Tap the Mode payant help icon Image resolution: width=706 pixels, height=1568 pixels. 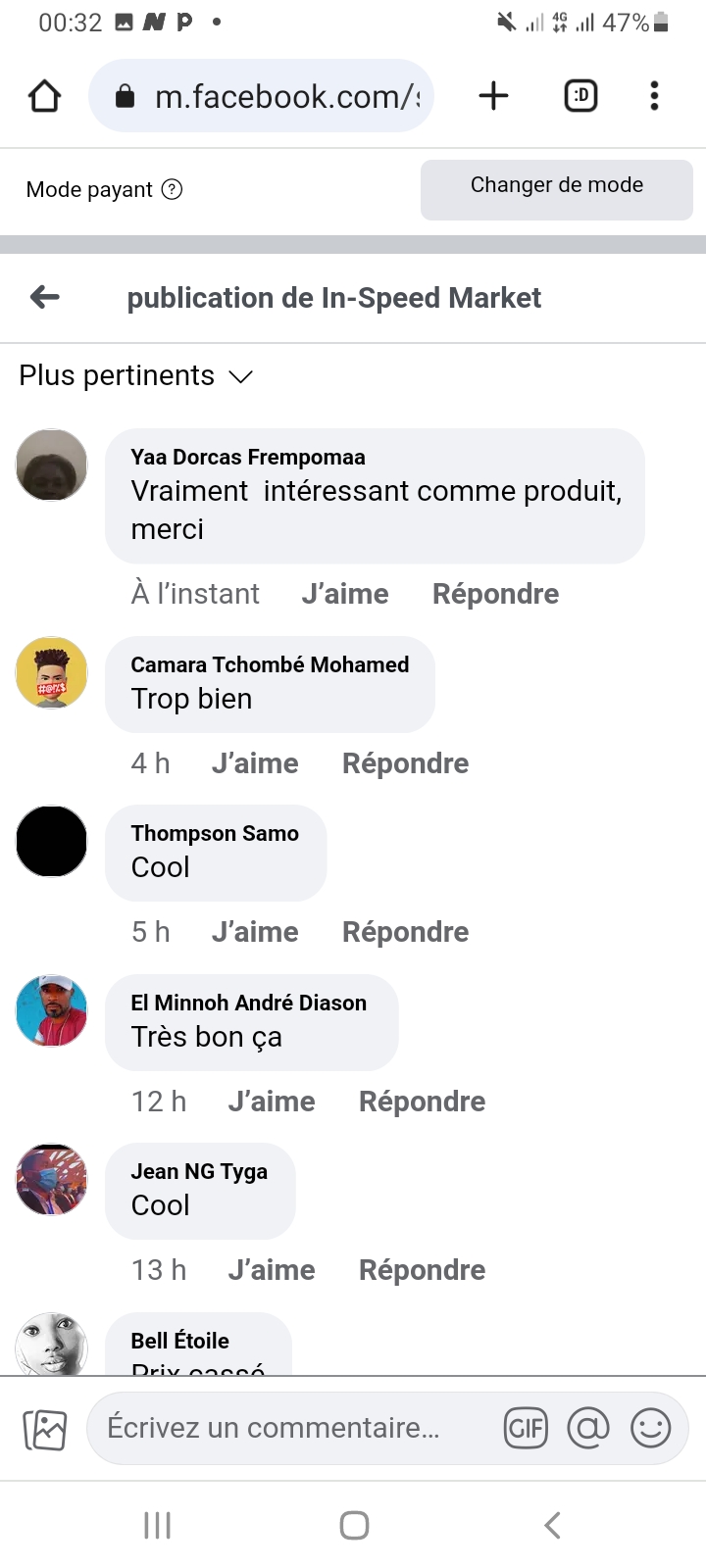click(x=172, y=189)
